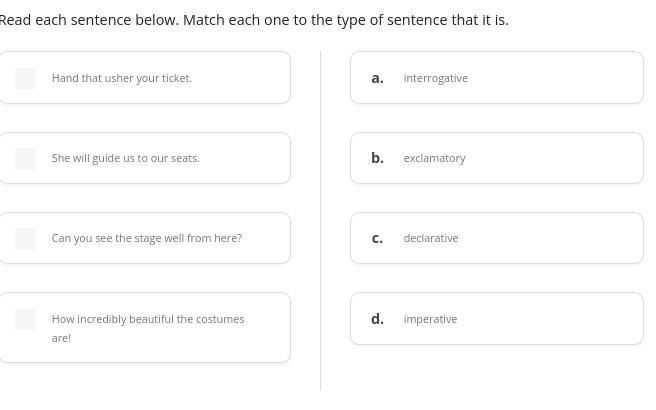Click the letter "b." label
The width and height of the screenshot is (656, 410).
pyautogui.click(x=377, y=158)
